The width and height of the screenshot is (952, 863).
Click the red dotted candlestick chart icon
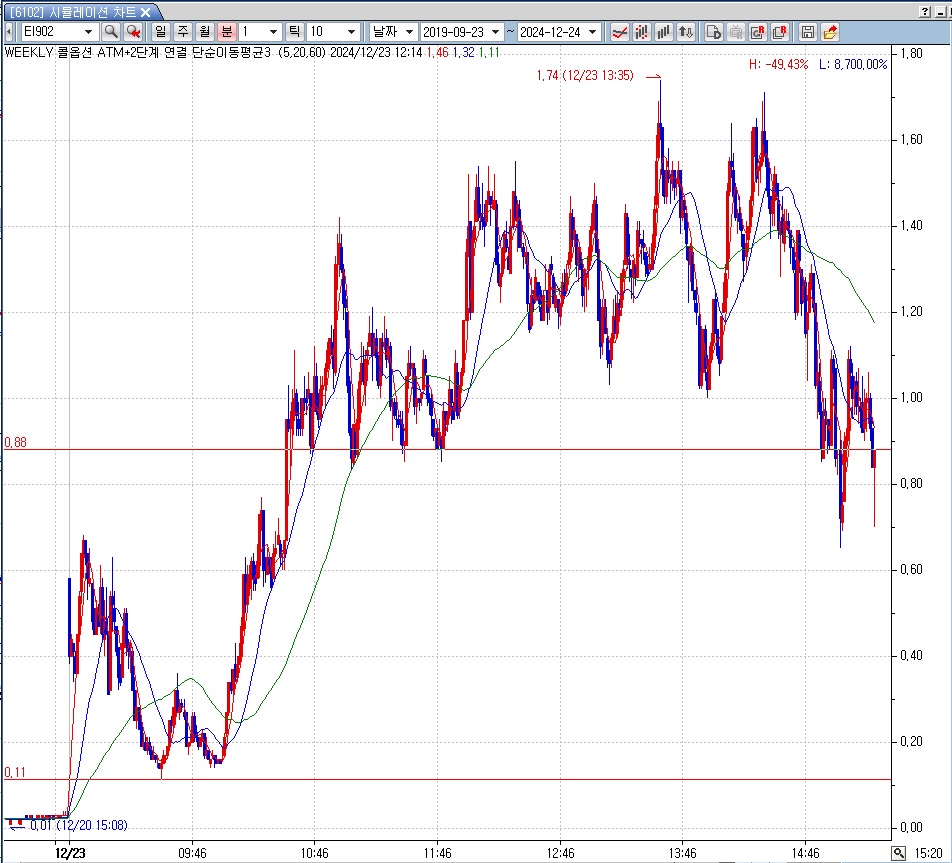642,32
